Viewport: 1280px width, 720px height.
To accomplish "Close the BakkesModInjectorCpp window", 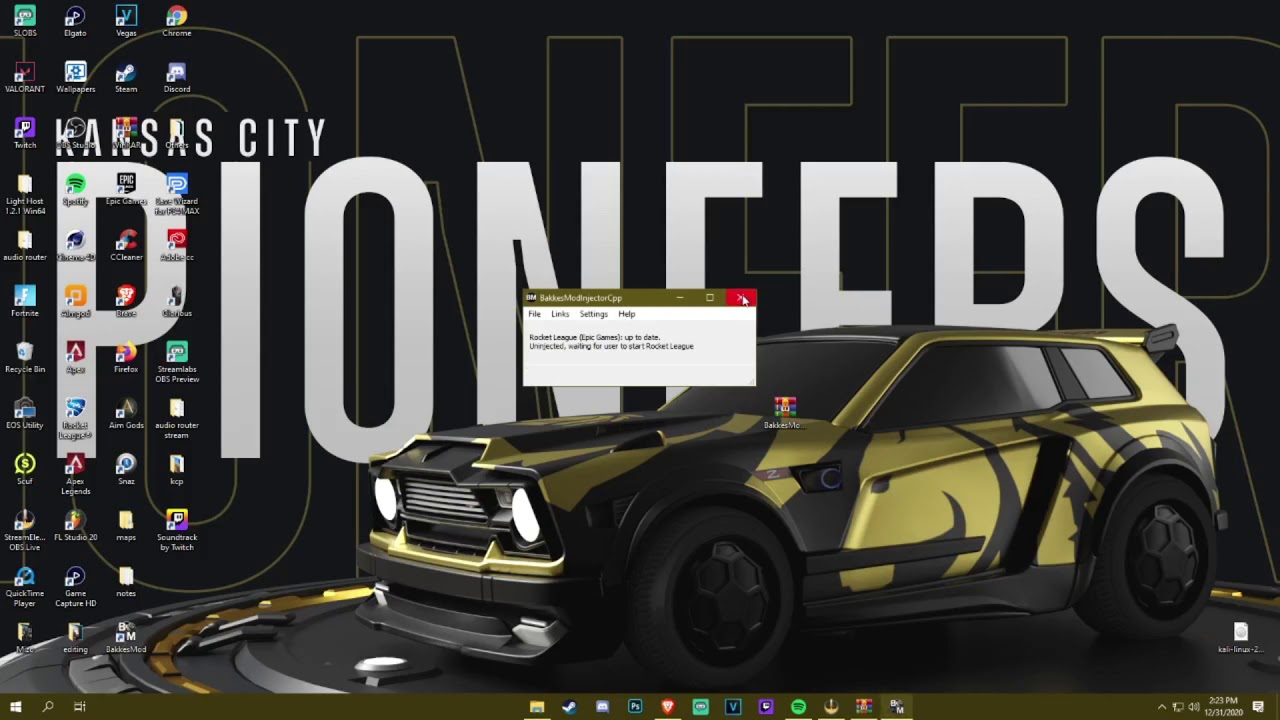I will [x=741, y=298].
